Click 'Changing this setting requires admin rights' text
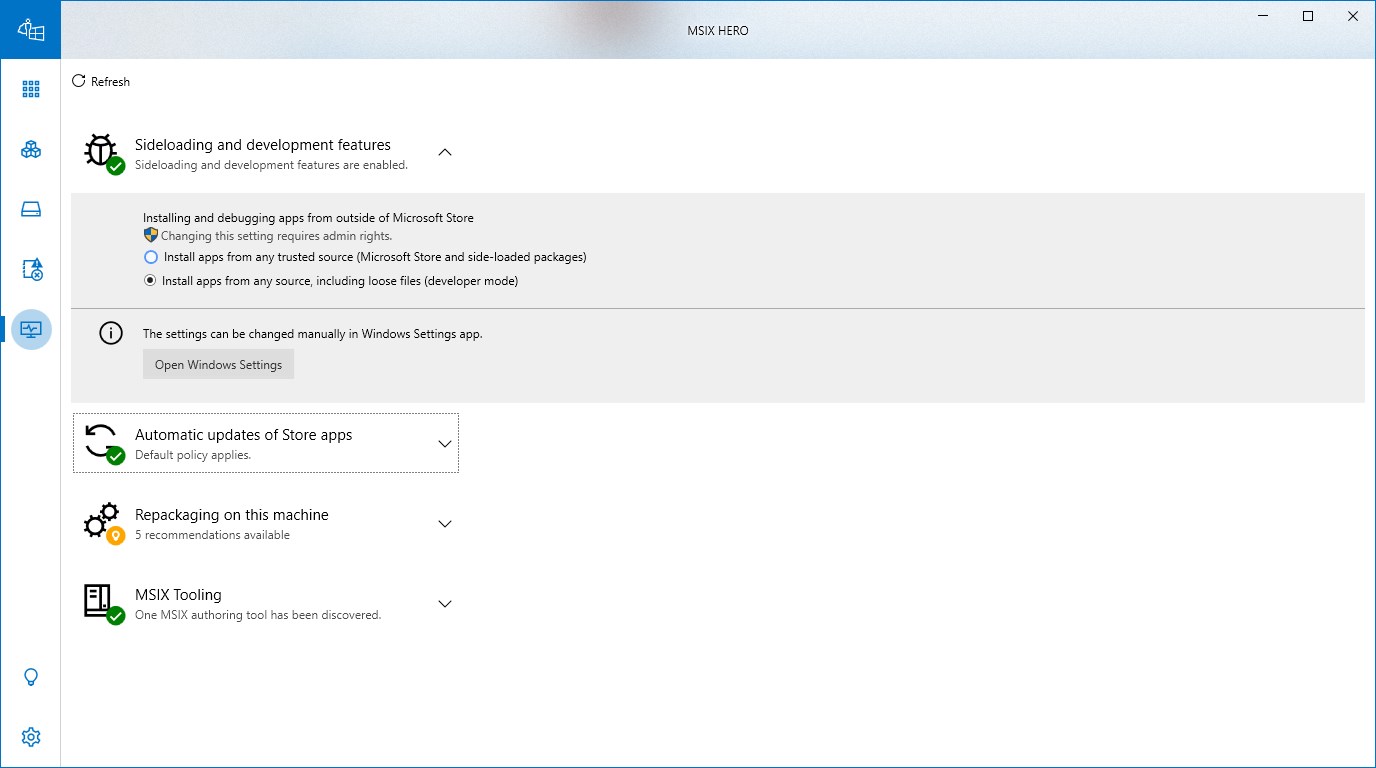 (277, 236)
